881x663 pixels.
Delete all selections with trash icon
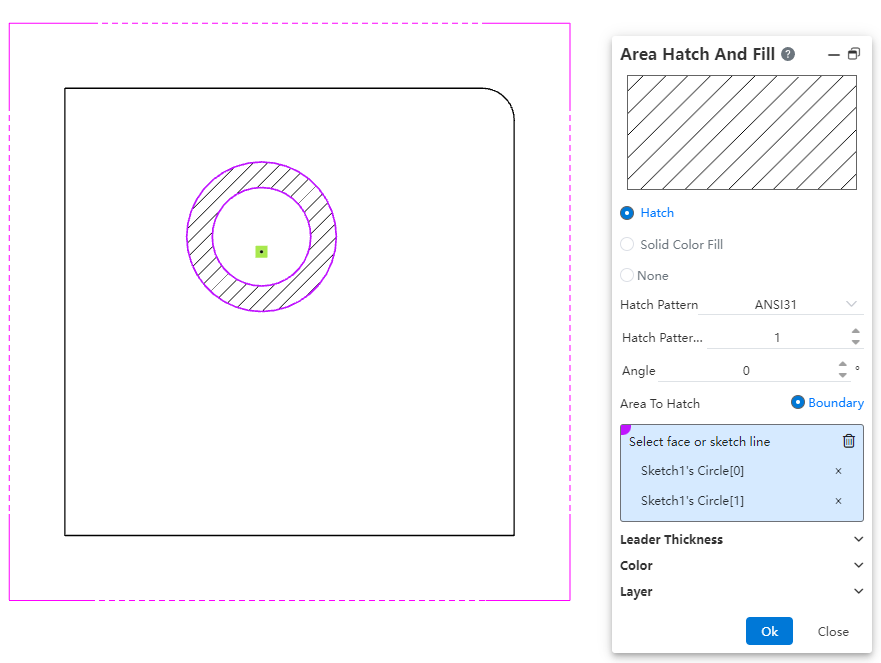[x=849, y=441]
